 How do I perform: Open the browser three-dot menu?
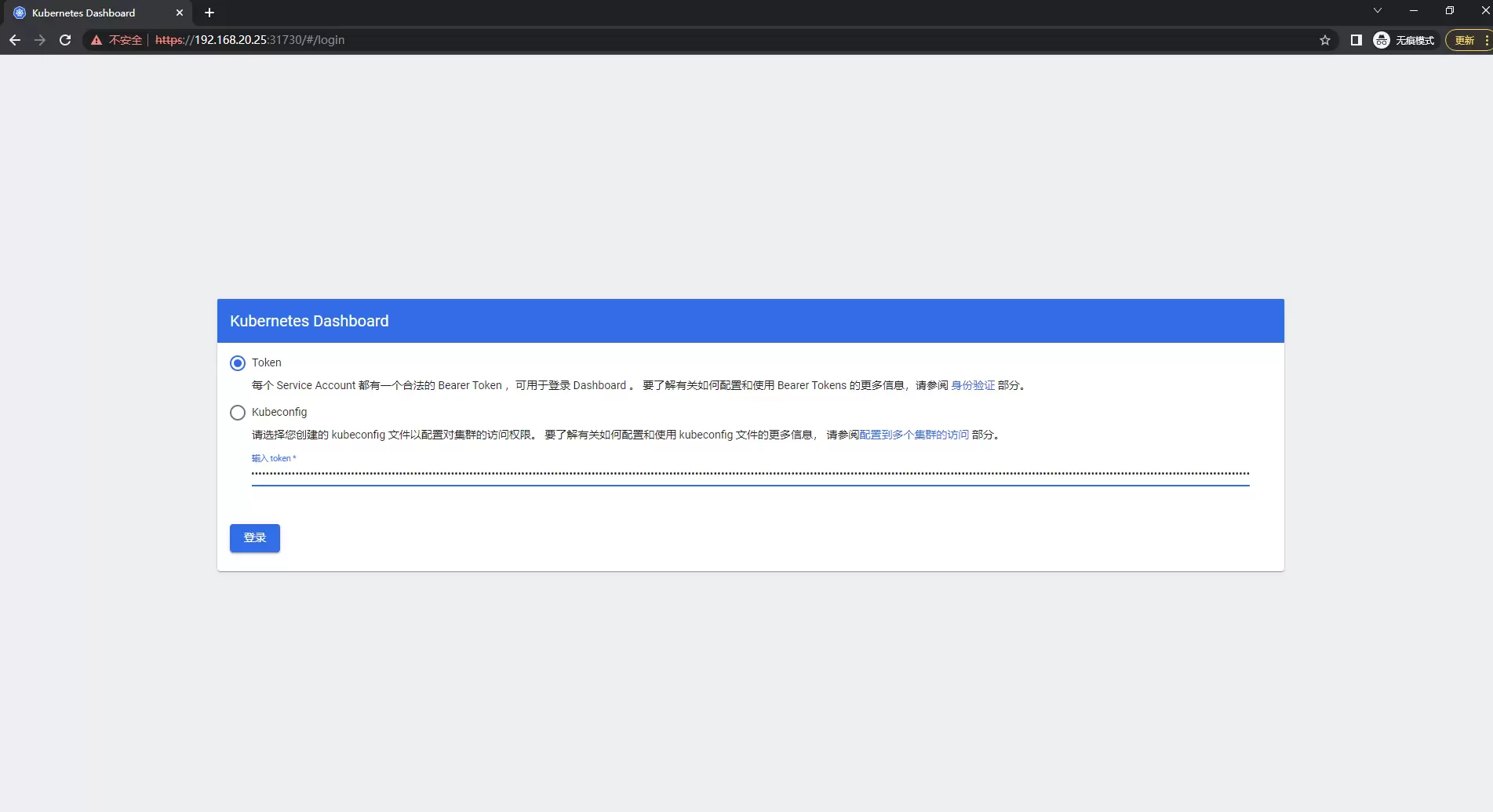pyautogui.click(x=1487, y=40)
